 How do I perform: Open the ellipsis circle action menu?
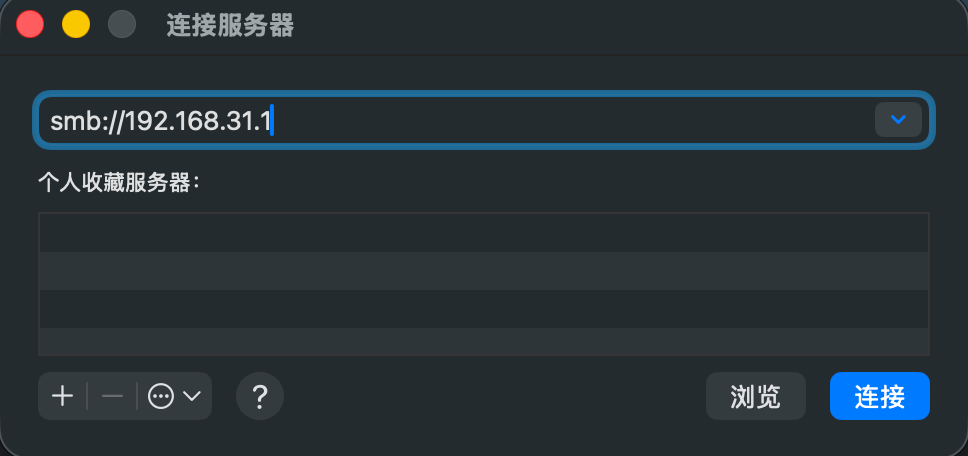[x=161, y=396]
